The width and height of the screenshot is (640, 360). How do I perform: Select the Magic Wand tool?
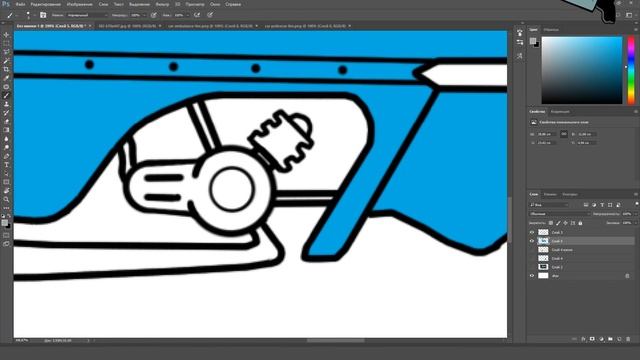tap(6, 60)
